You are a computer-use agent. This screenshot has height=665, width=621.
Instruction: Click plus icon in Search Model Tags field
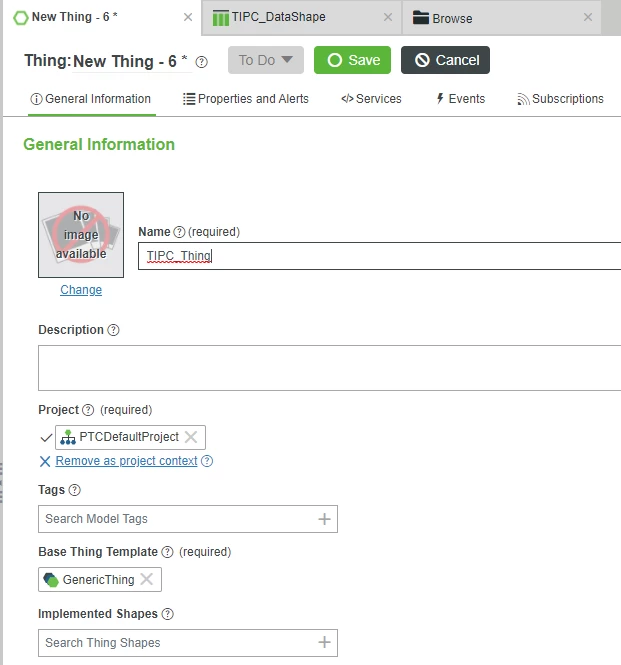324,519
